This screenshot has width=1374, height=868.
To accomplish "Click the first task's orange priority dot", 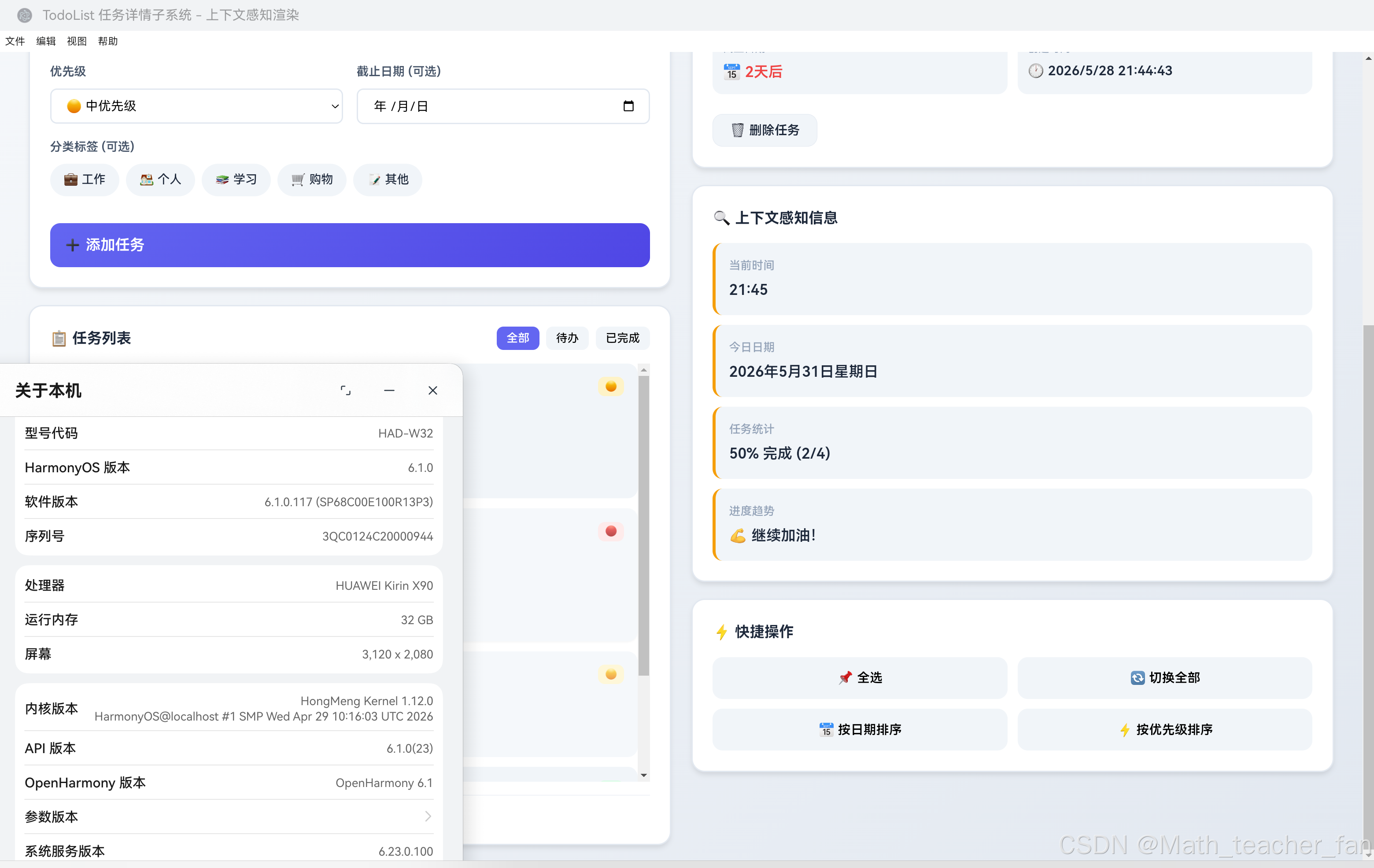I will (610, 386).
